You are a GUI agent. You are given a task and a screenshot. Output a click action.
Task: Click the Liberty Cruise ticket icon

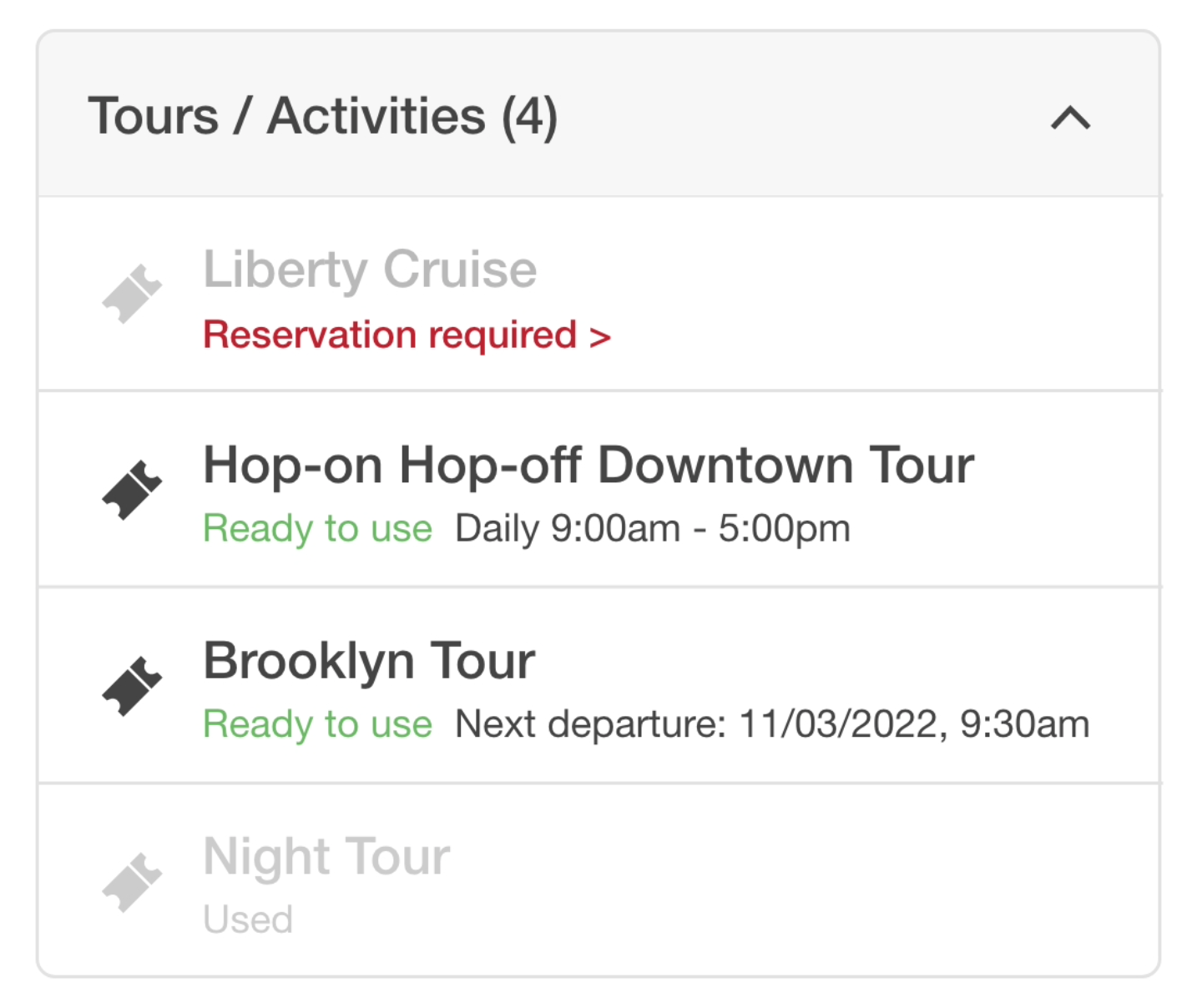click(x=132, y=294)
